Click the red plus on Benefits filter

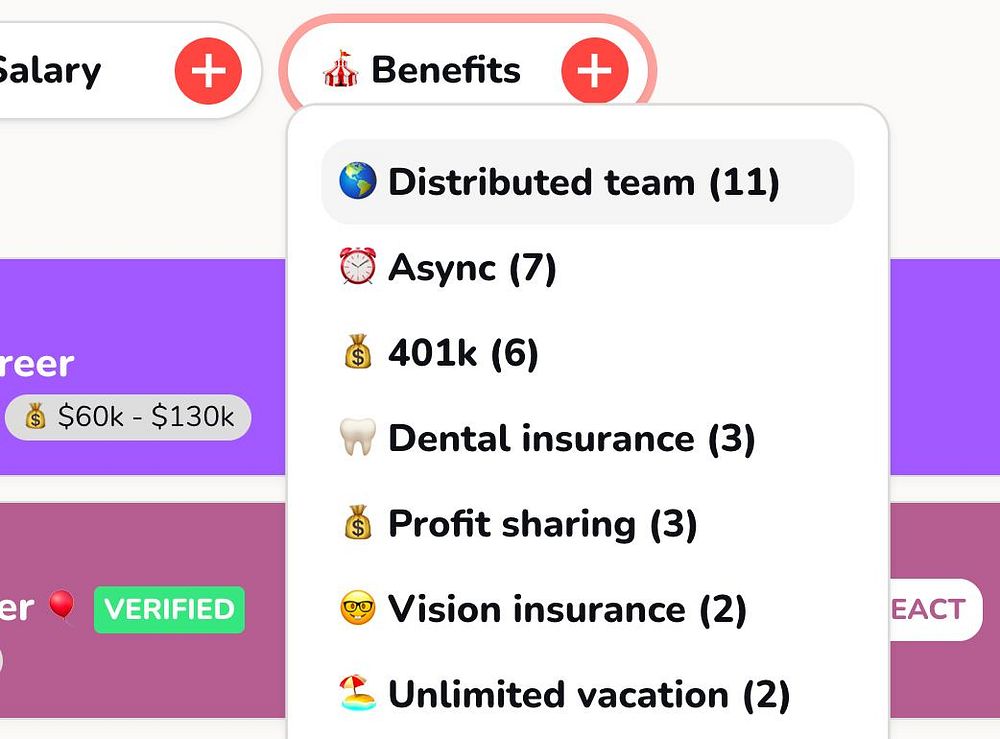[x=595, y=71]
